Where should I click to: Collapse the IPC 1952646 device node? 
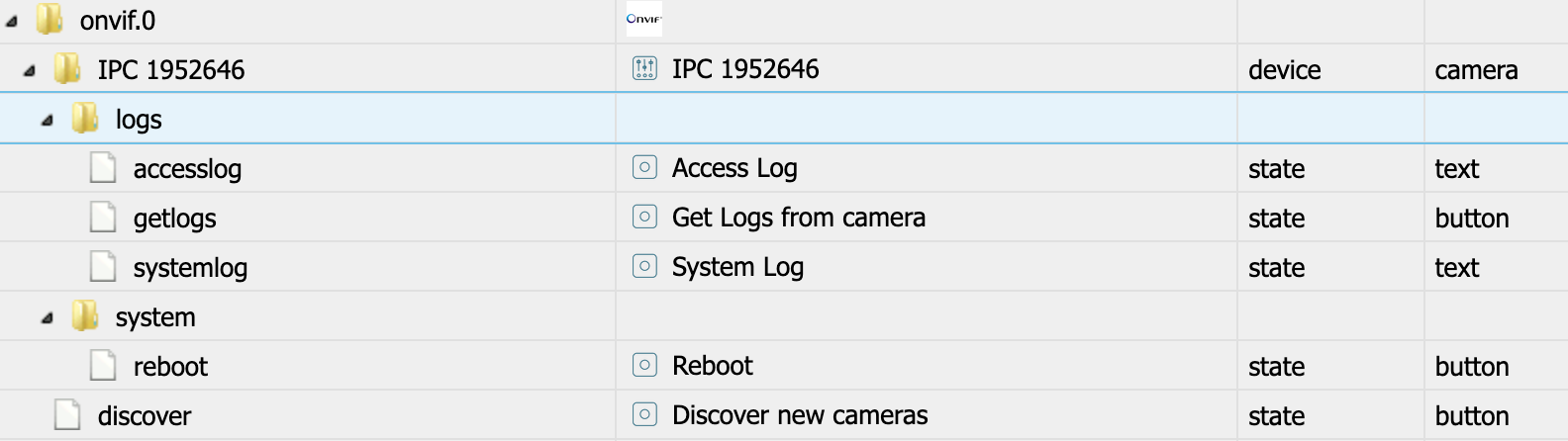(30, 70)
